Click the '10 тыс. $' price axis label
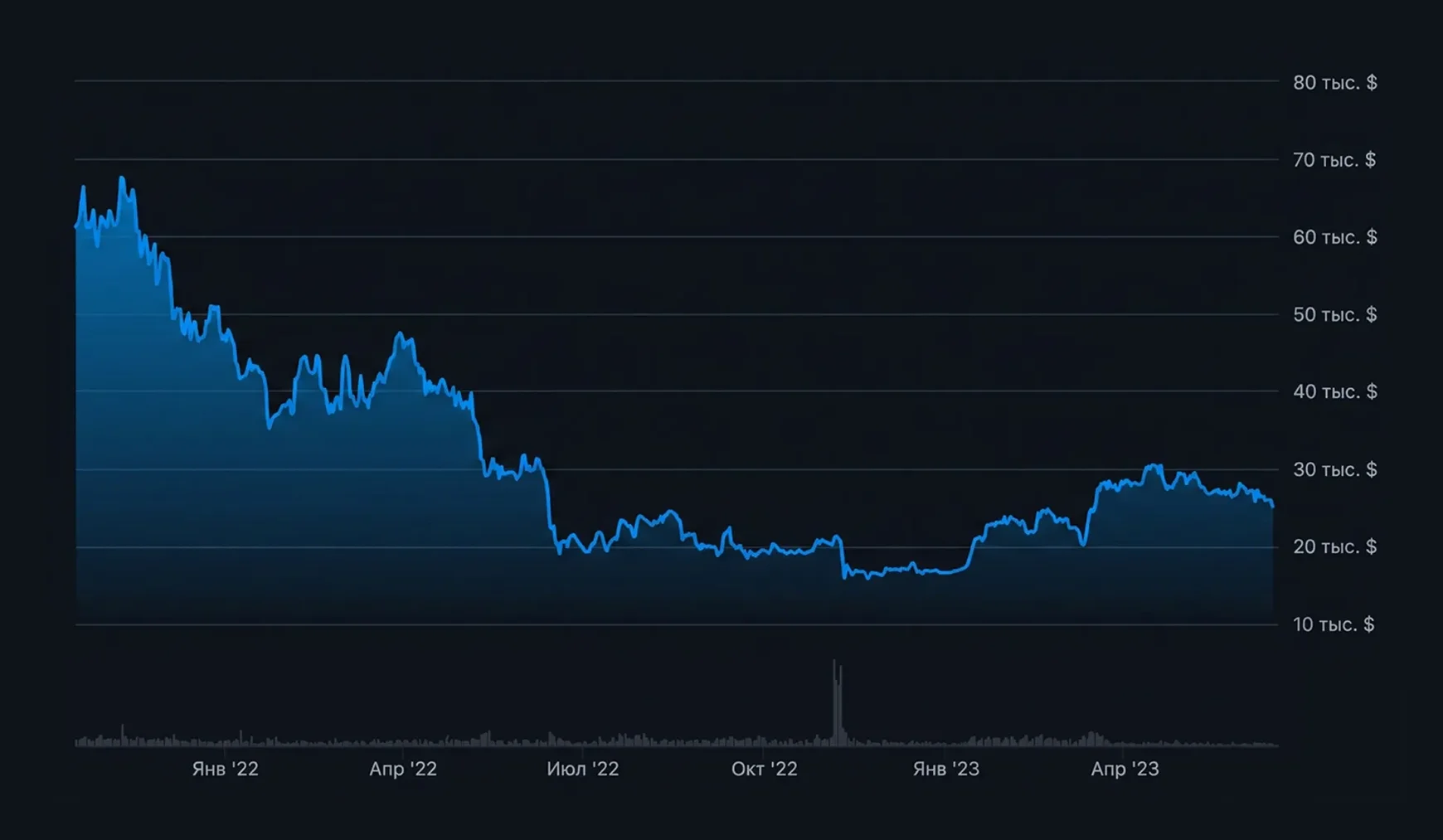Screen dimensions: 1443x840 click(1334, 624)
